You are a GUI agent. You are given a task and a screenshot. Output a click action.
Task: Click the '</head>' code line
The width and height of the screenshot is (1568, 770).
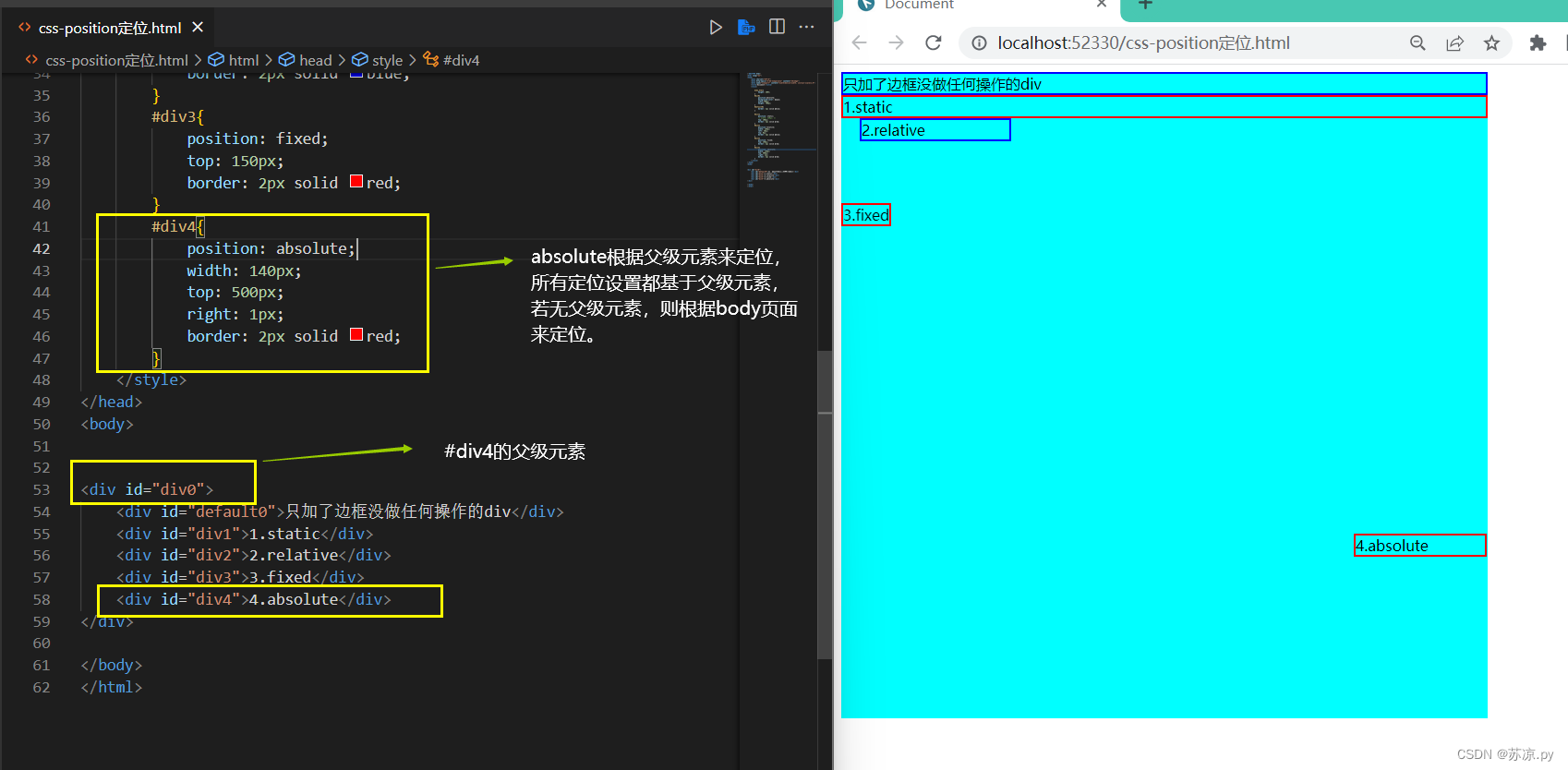[x=112, y=402]
